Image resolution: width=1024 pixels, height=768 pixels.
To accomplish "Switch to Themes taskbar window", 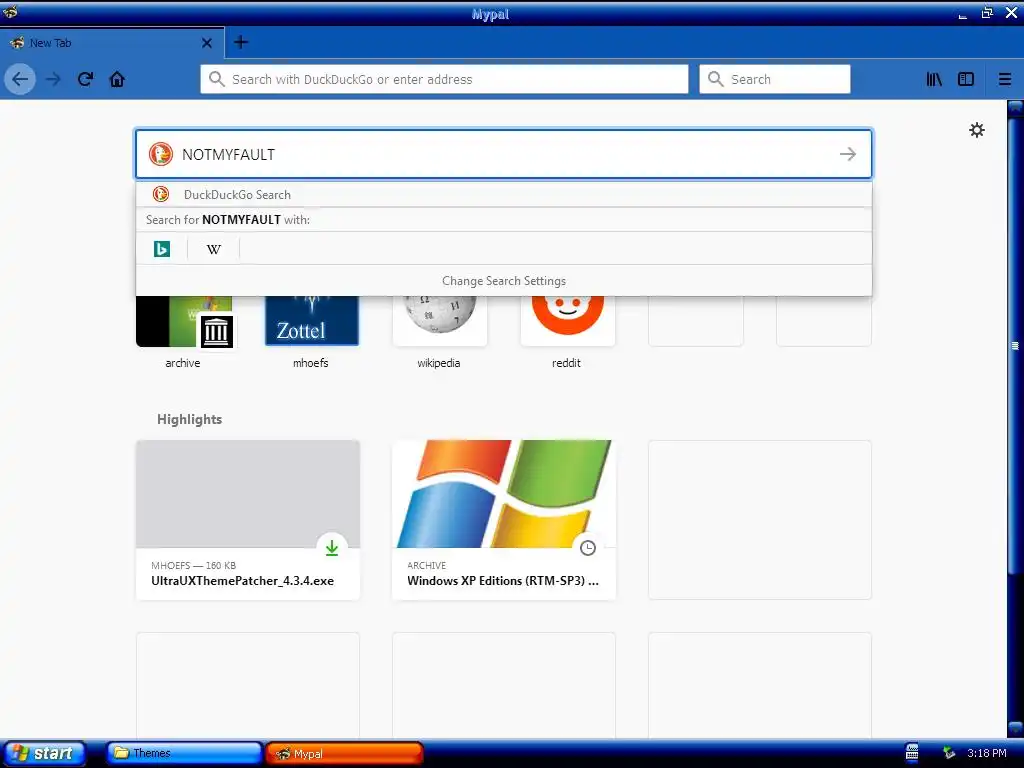I will 184,754.
